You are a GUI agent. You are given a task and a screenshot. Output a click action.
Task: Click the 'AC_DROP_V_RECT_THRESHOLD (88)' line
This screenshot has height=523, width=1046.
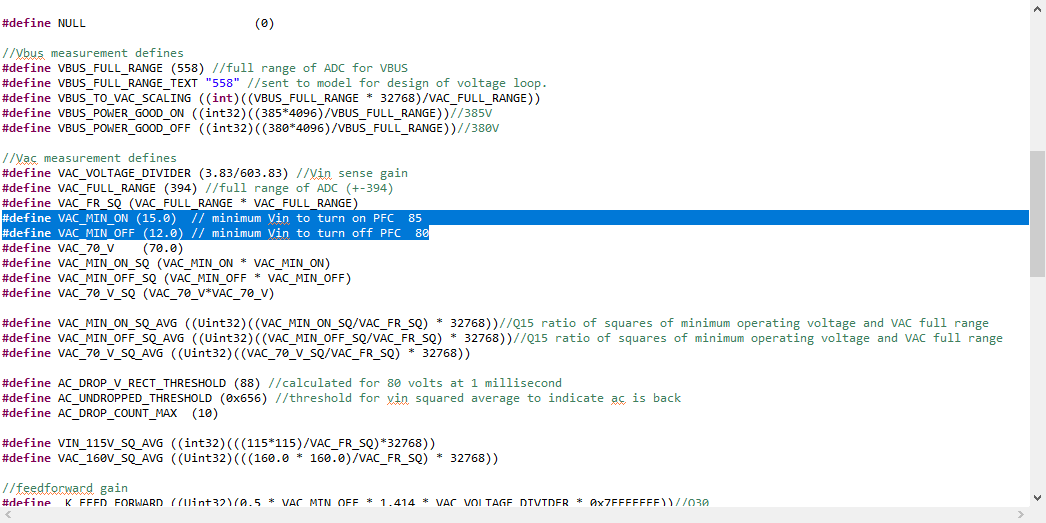[282, 383]
